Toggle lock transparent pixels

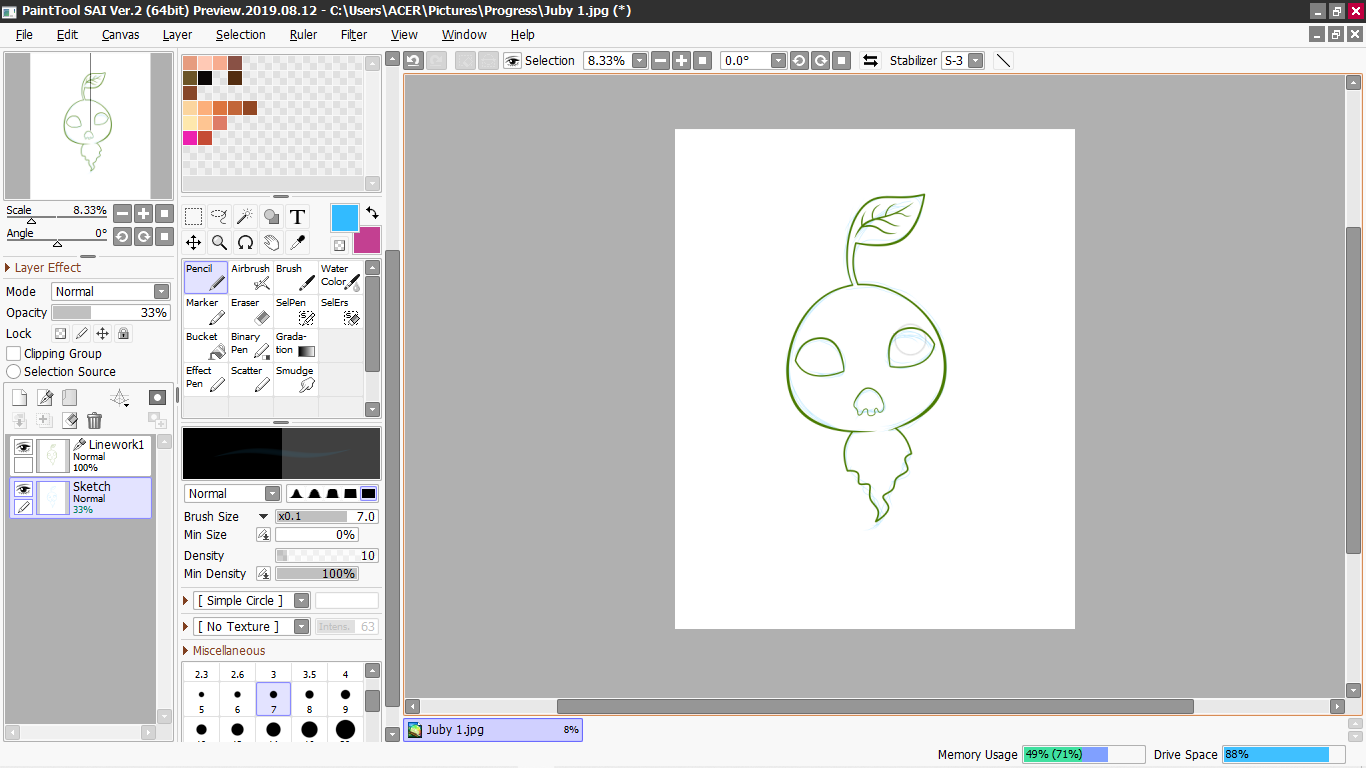coord(60,333)
